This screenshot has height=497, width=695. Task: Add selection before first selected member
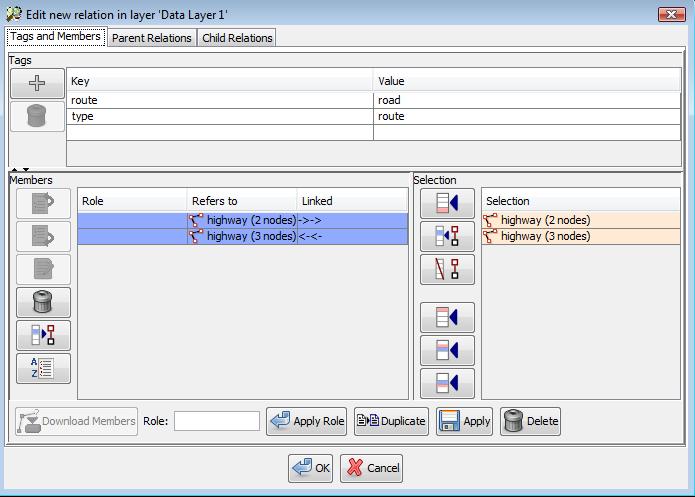point(447,318)
